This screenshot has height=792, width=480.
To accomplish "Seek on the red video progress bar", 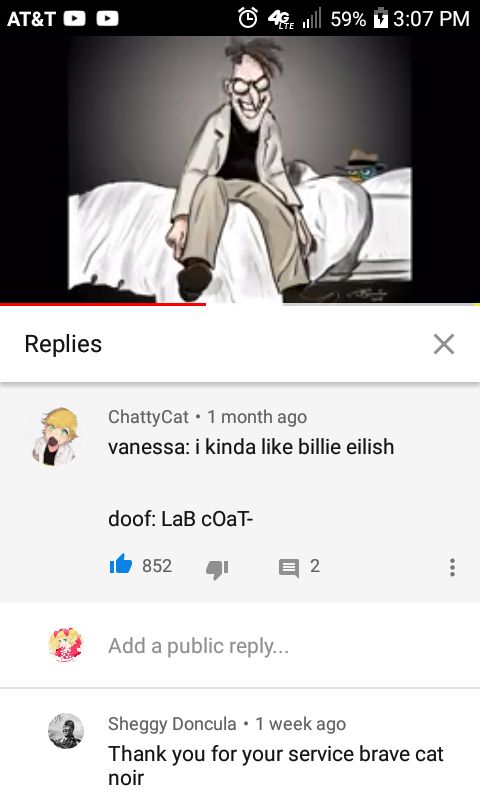I will click(103, 304).
